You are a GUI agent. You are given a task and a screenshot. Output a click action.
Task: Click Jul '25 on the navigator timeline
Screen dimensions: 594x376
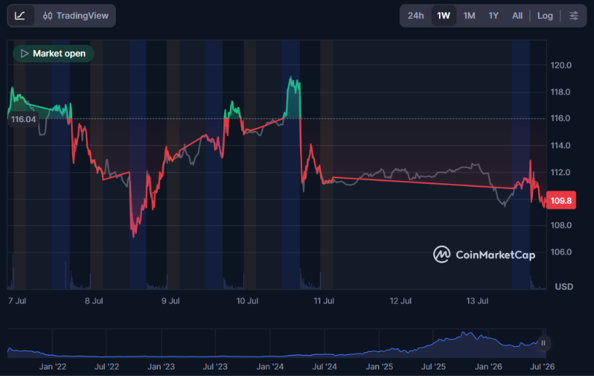[433, 367]
